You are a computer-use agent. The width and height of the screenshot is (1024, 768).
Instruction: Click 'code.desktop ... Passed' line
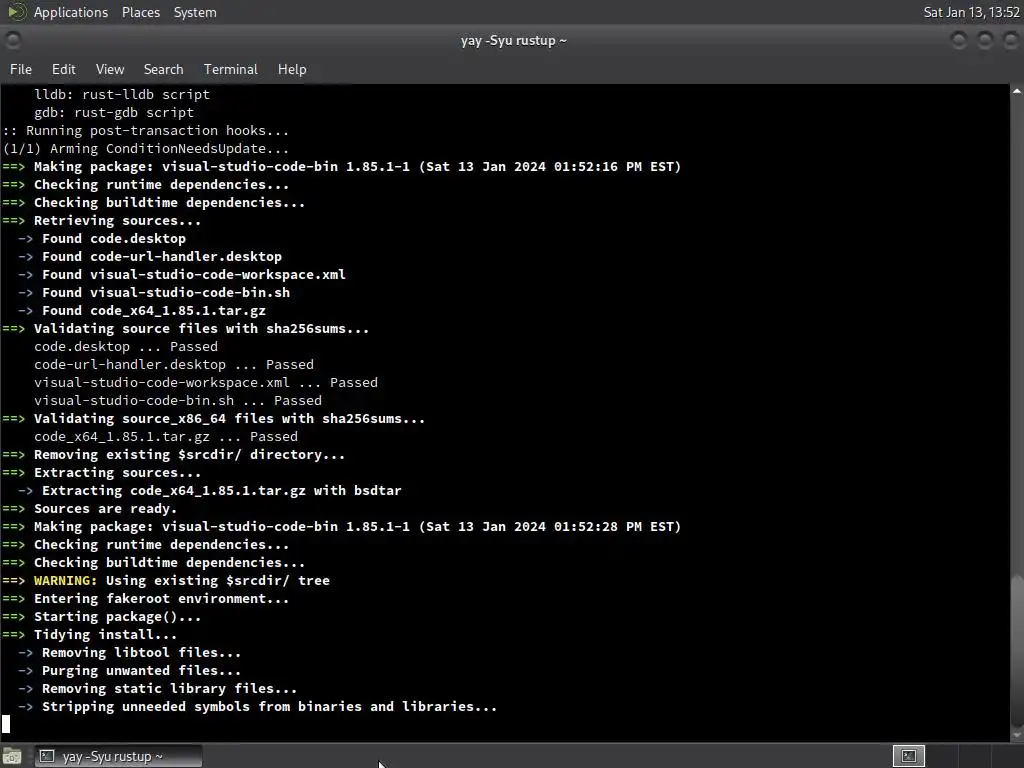[126, 346]
